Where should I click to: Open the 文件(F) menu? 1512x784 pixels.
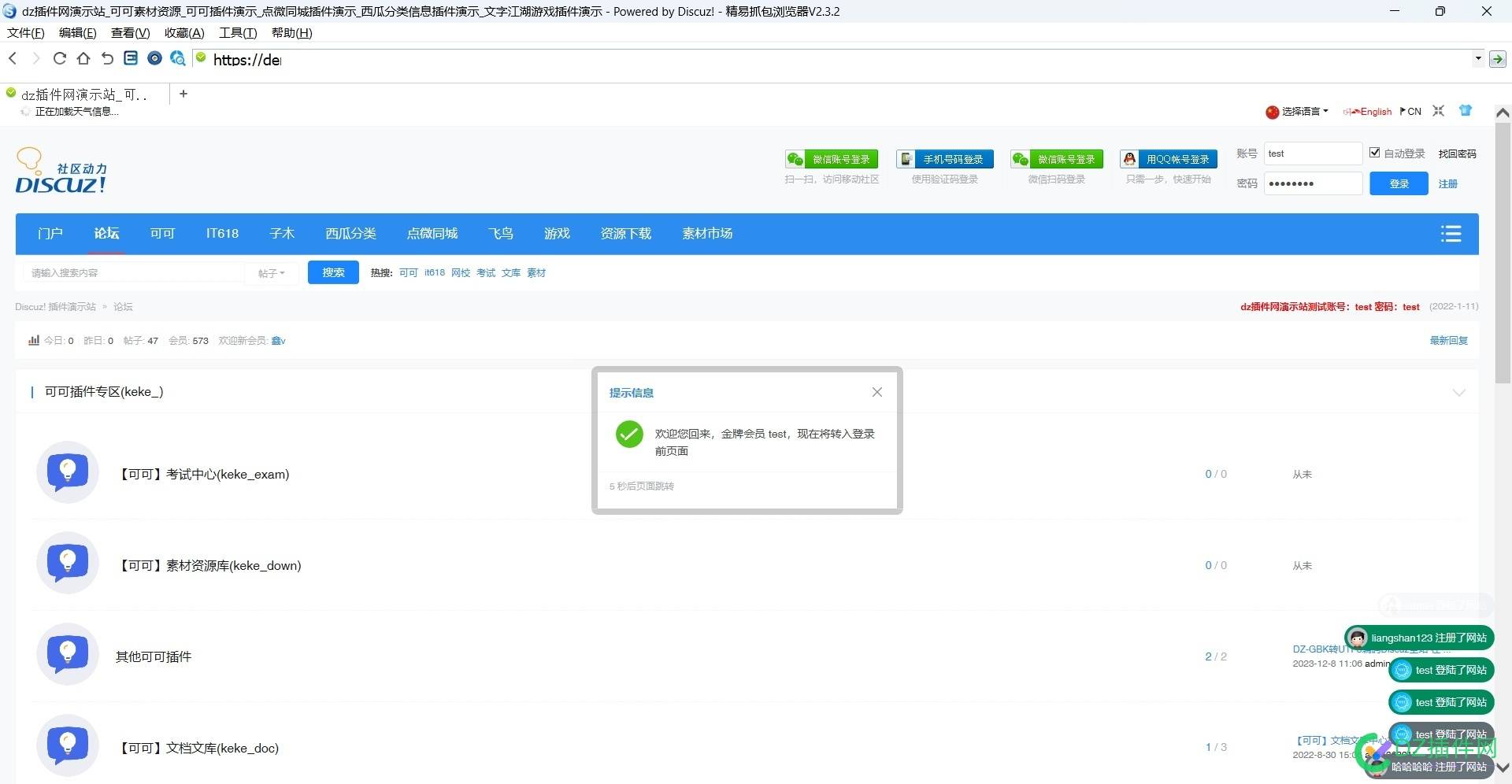(26, 32)
